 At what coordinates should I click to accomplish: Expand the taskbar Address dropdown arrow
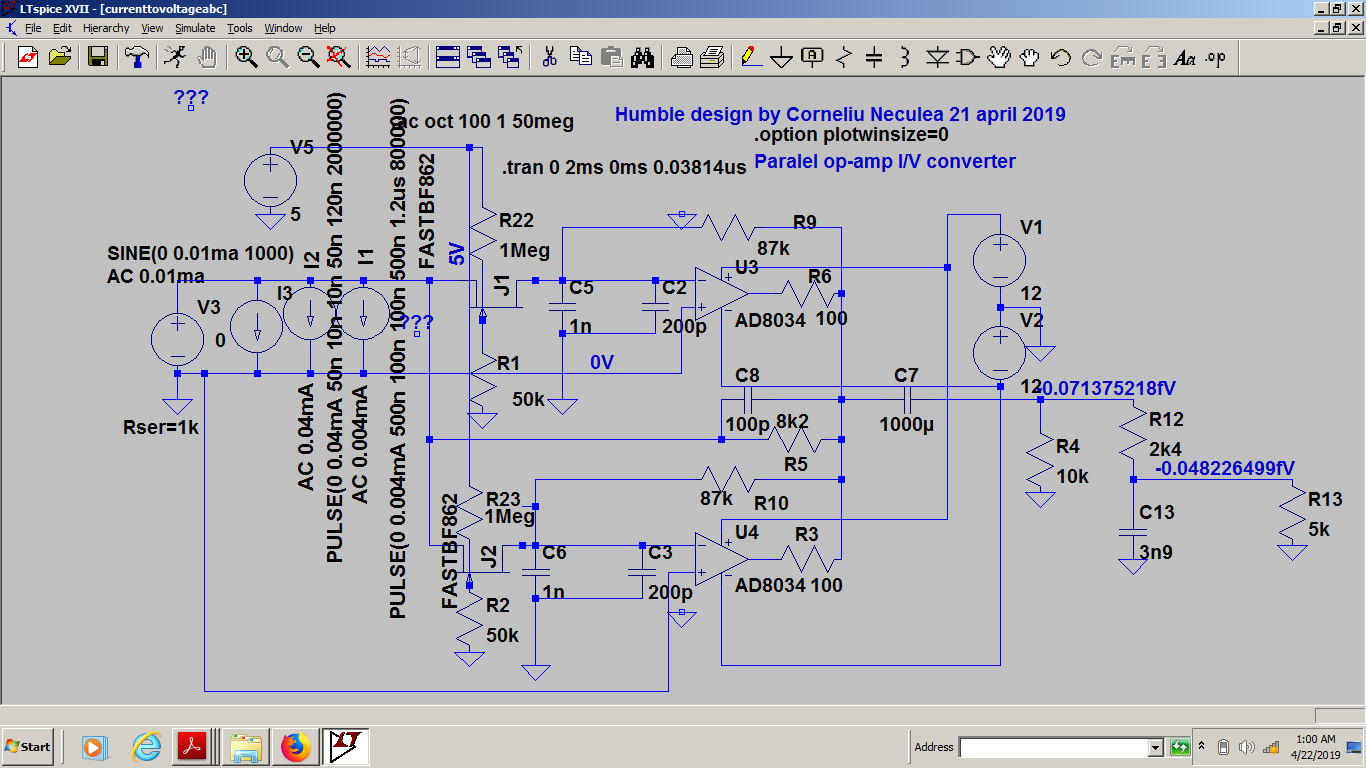1156,747
